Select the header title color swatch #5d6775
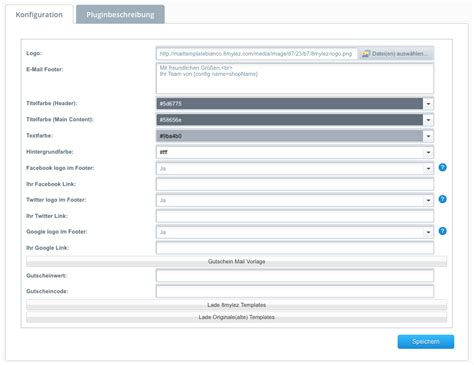The image size is (474, 365). pyautogui.click(x=290, y=104)
